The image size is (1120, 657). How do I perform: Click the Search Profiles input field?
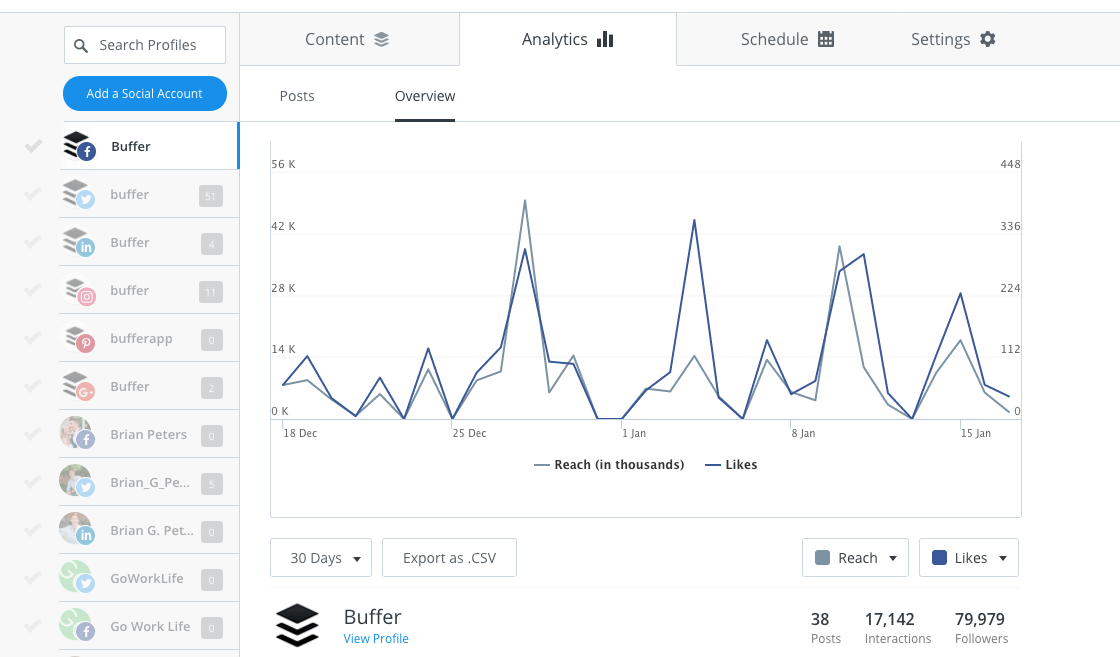(x=144, y=44)
